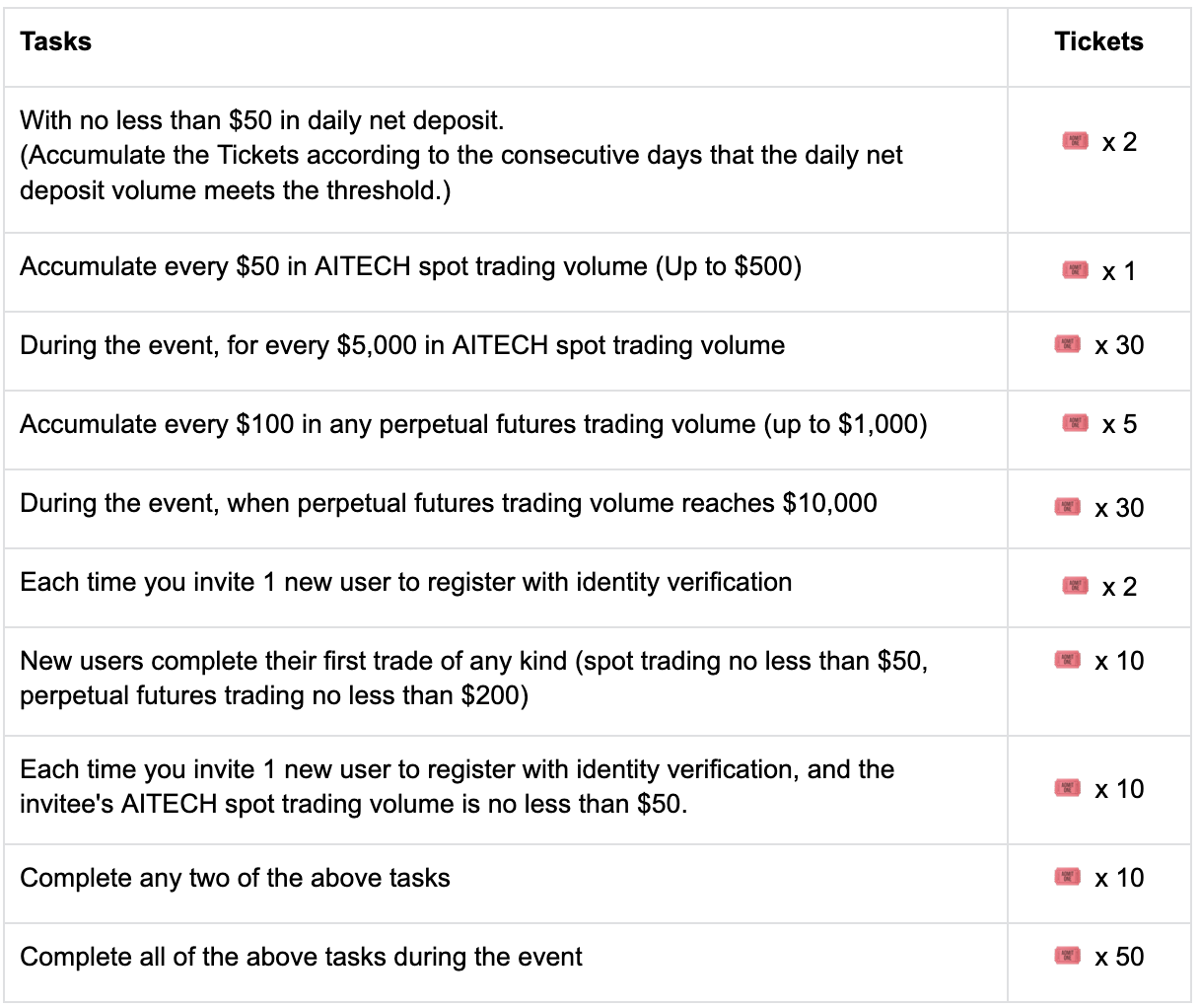This screenshot has height=1008, width=1201.
Task: Click ticket icon for new users first trade
Action: click(1067, 660)
